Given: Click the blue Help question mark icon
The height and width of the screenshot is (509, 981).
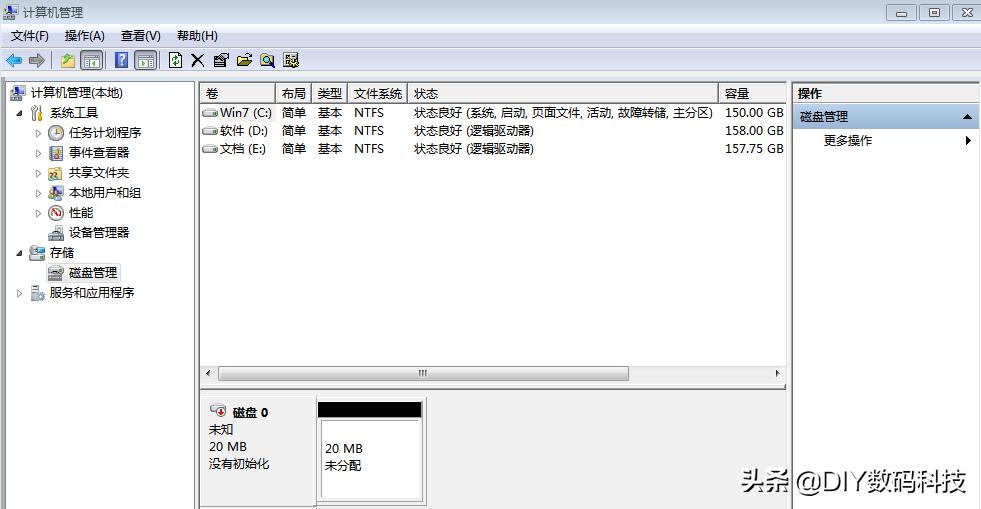Looking at the screenshot, I should point(121,60).
